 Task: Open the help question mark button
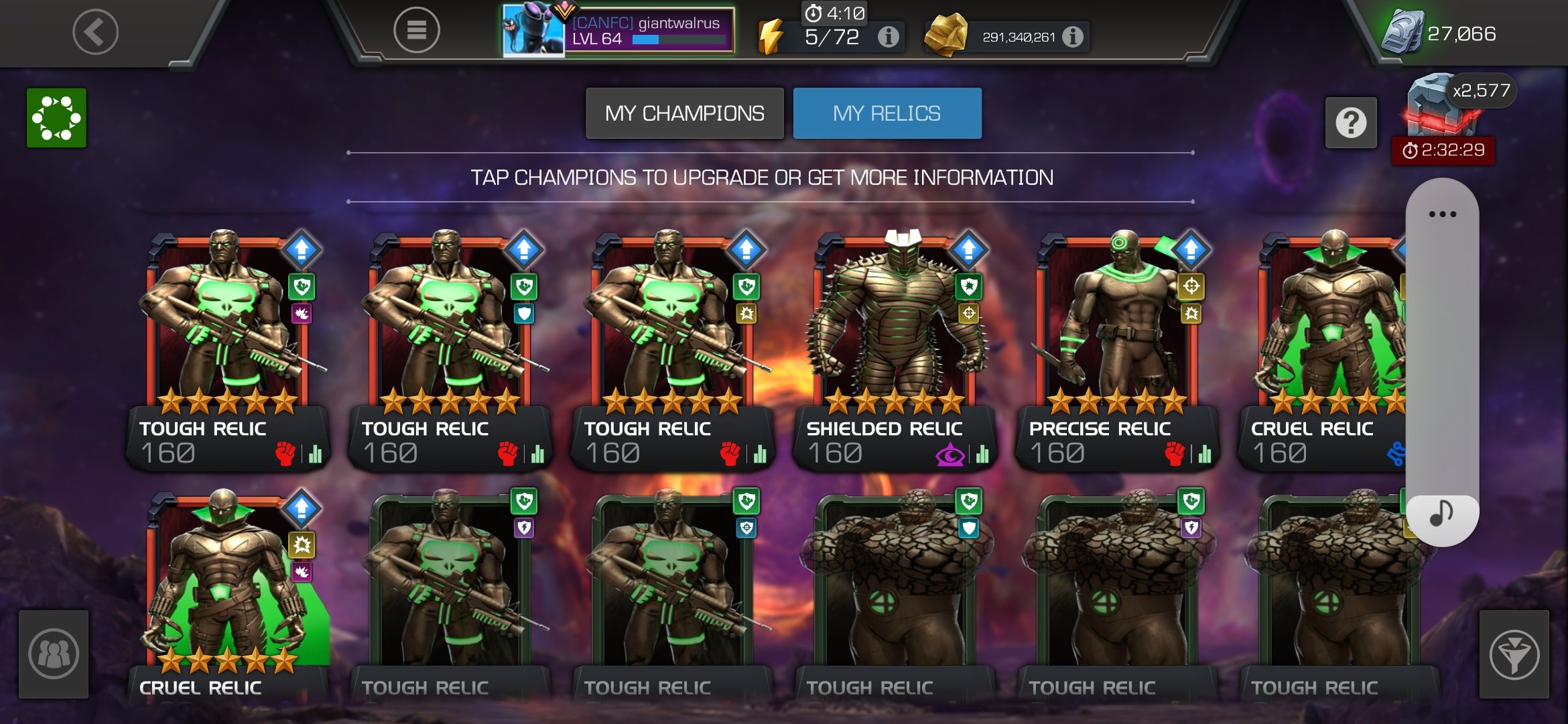coord(1351,123)
